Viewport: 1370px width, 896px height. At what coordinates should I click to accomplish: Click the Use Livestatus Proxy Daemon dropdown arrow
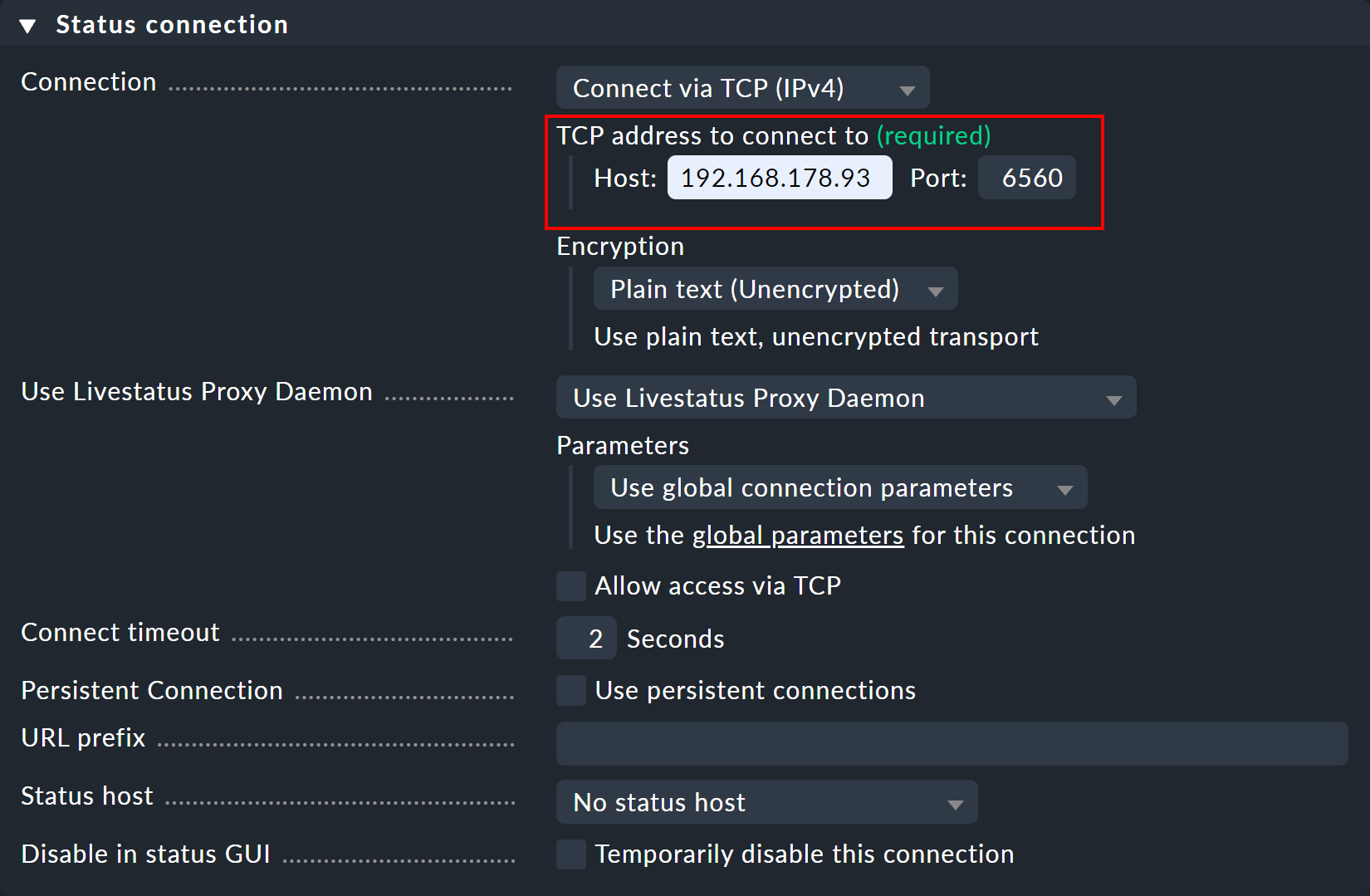pyautogui.click(x=1113, y=398)
